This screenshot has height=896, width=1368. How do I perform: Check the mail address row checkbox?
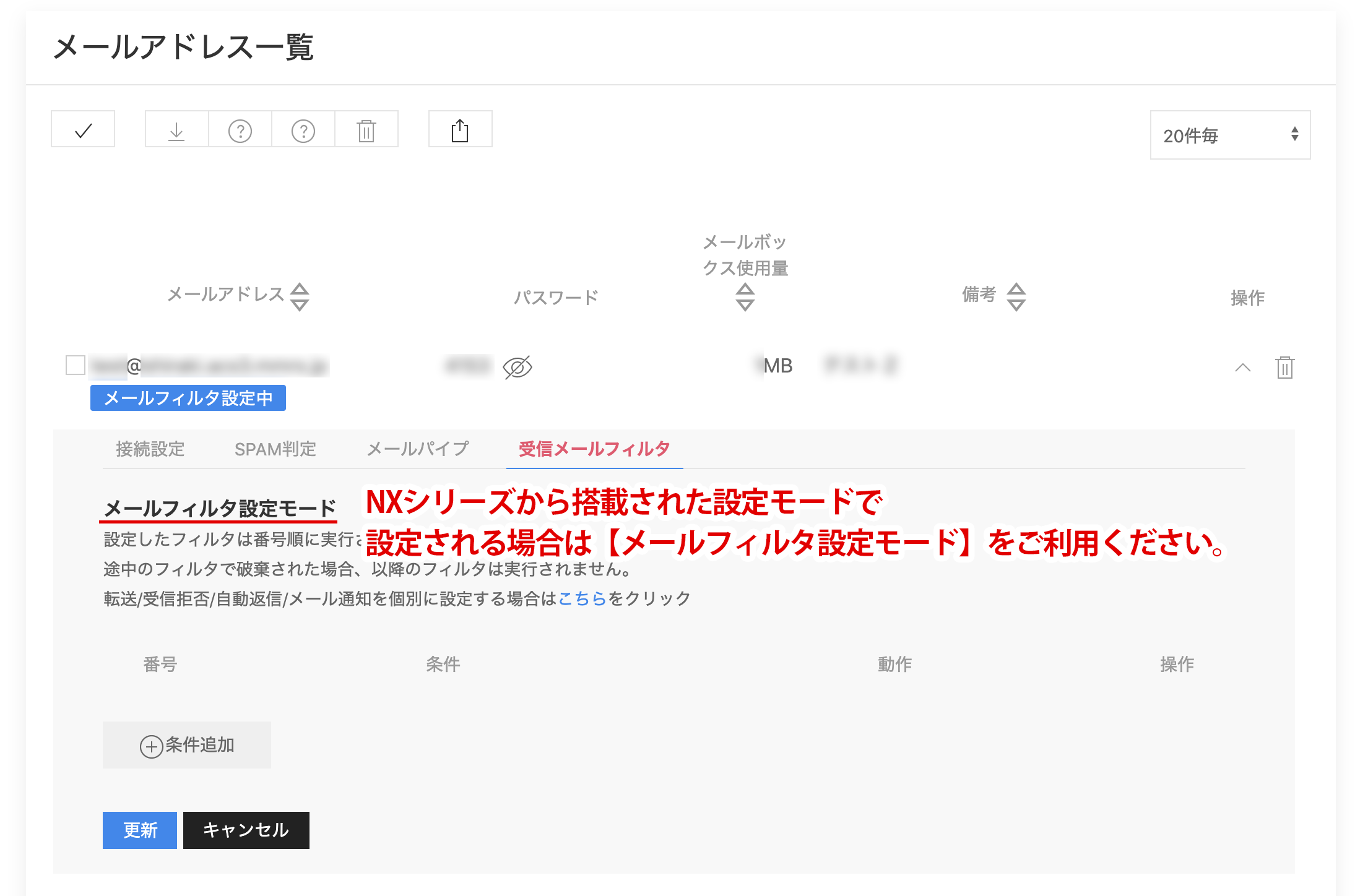(76, 365)
